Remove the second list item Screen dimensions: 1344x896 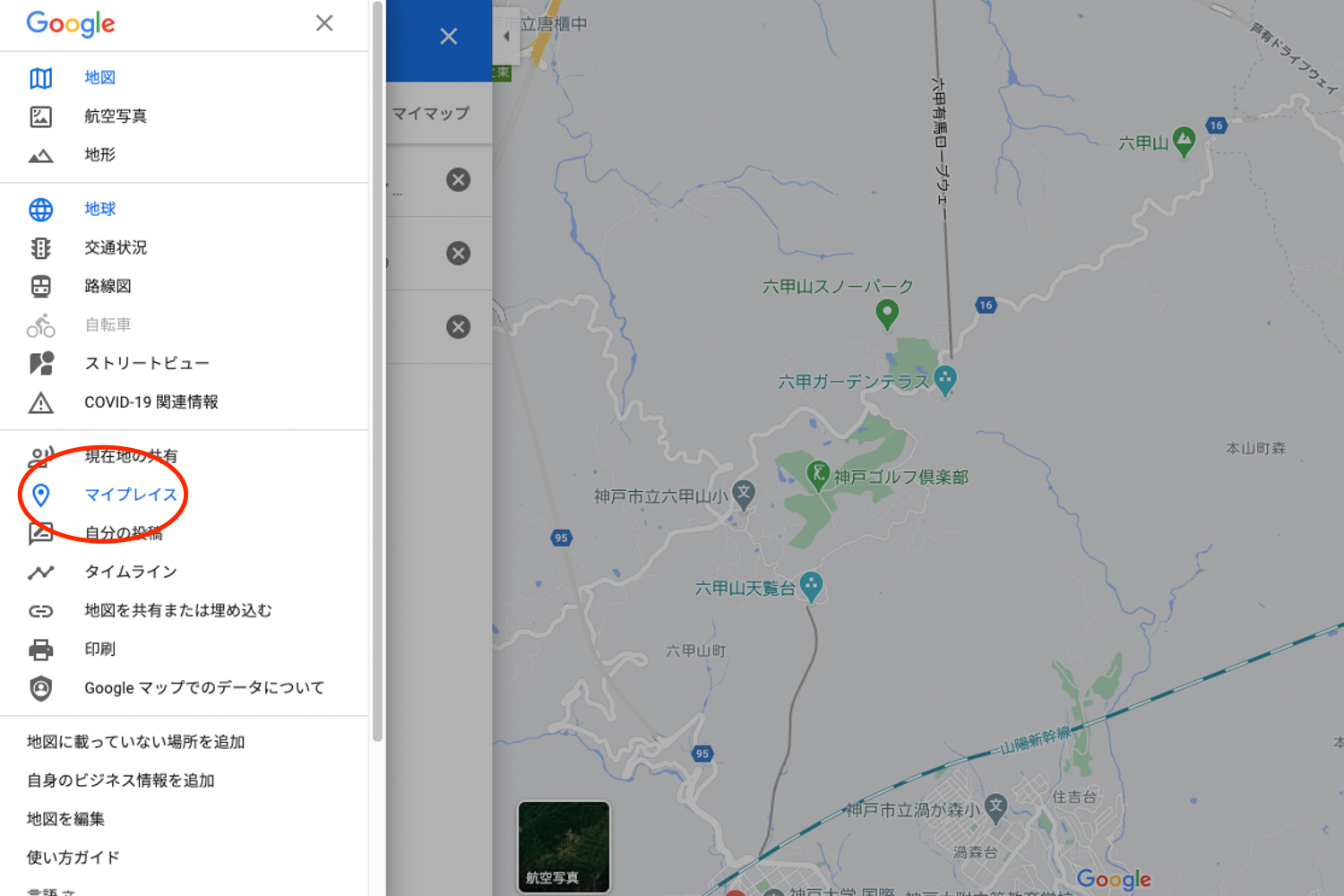459,254
